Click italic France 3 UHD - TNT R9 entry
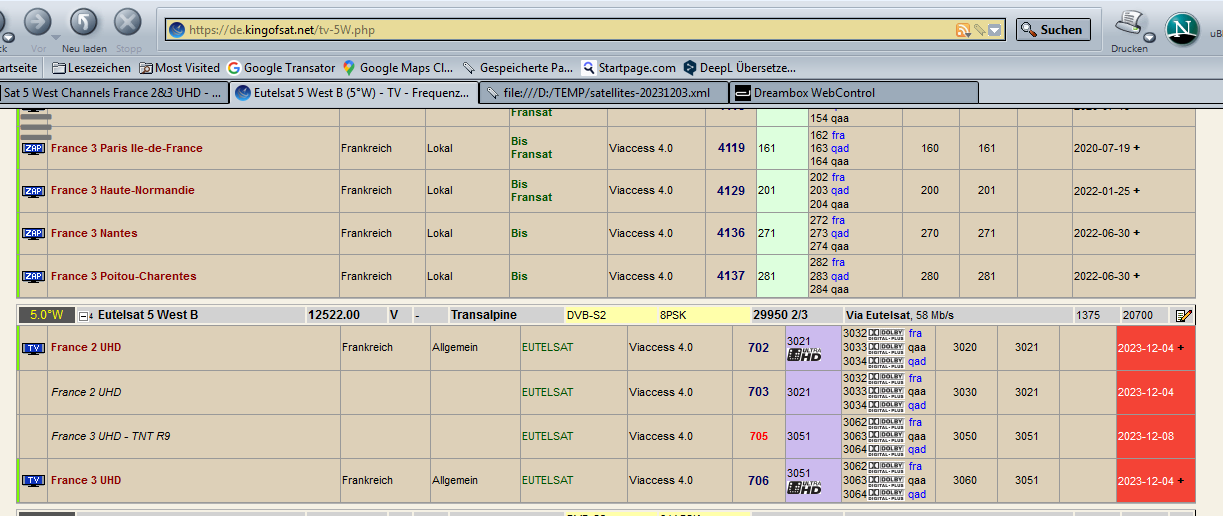Image resolution: width=1223 pixels, height=516 pixels. coord(110,436)
